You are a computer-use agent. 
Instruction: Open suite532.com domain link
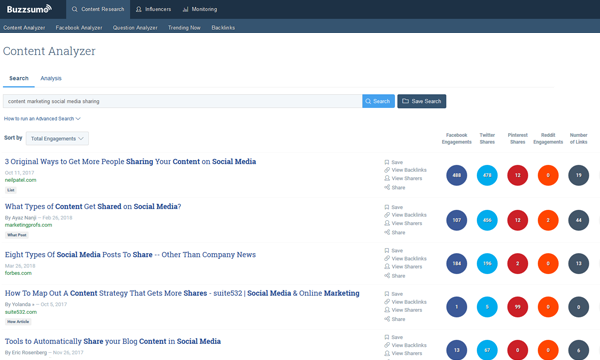point(21,312)
